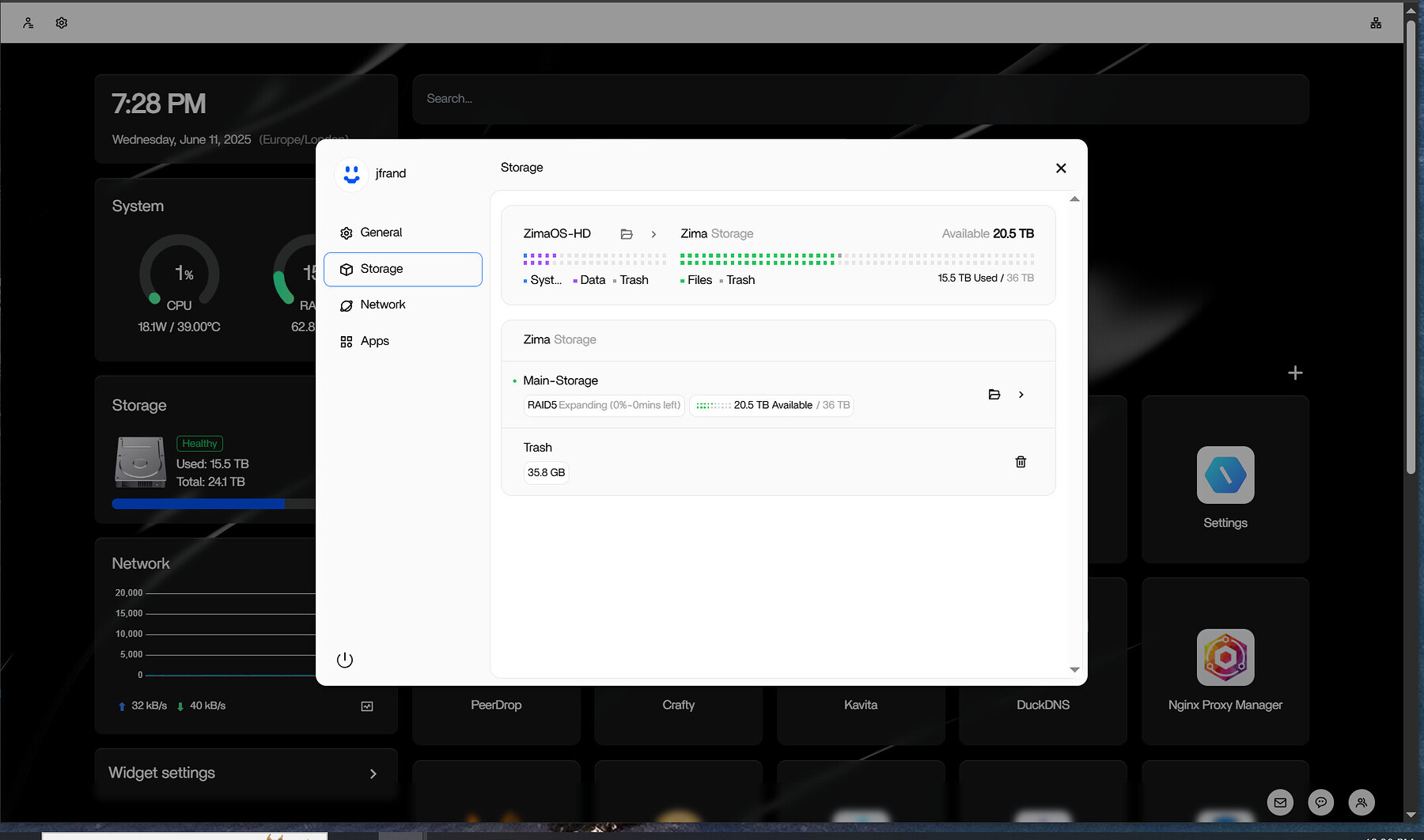1424x840 pixels.
Task: Click the network chart toggle icon
Action: point(367,706)
